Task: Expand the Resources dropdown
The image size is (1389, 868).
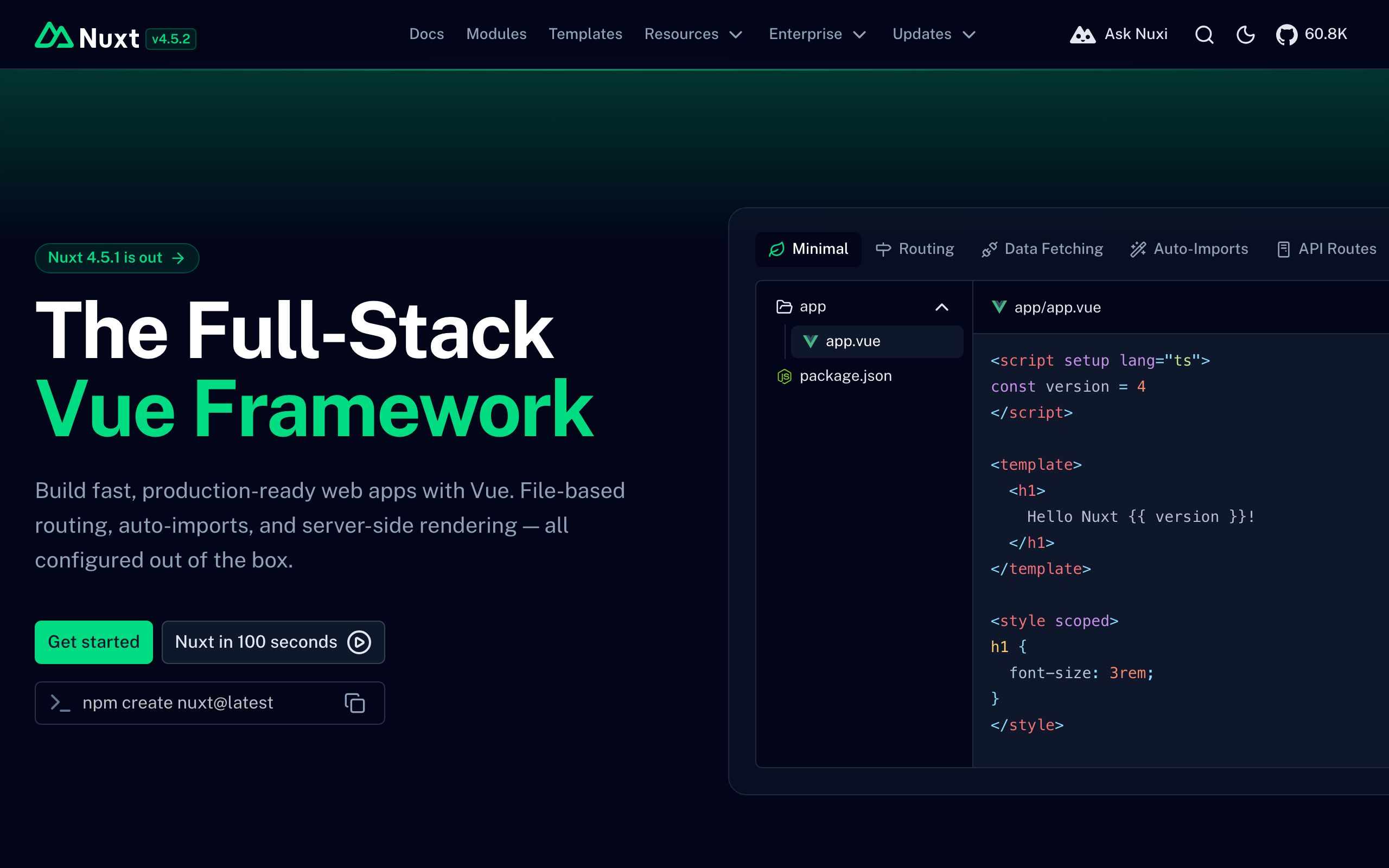Action: 693,34
